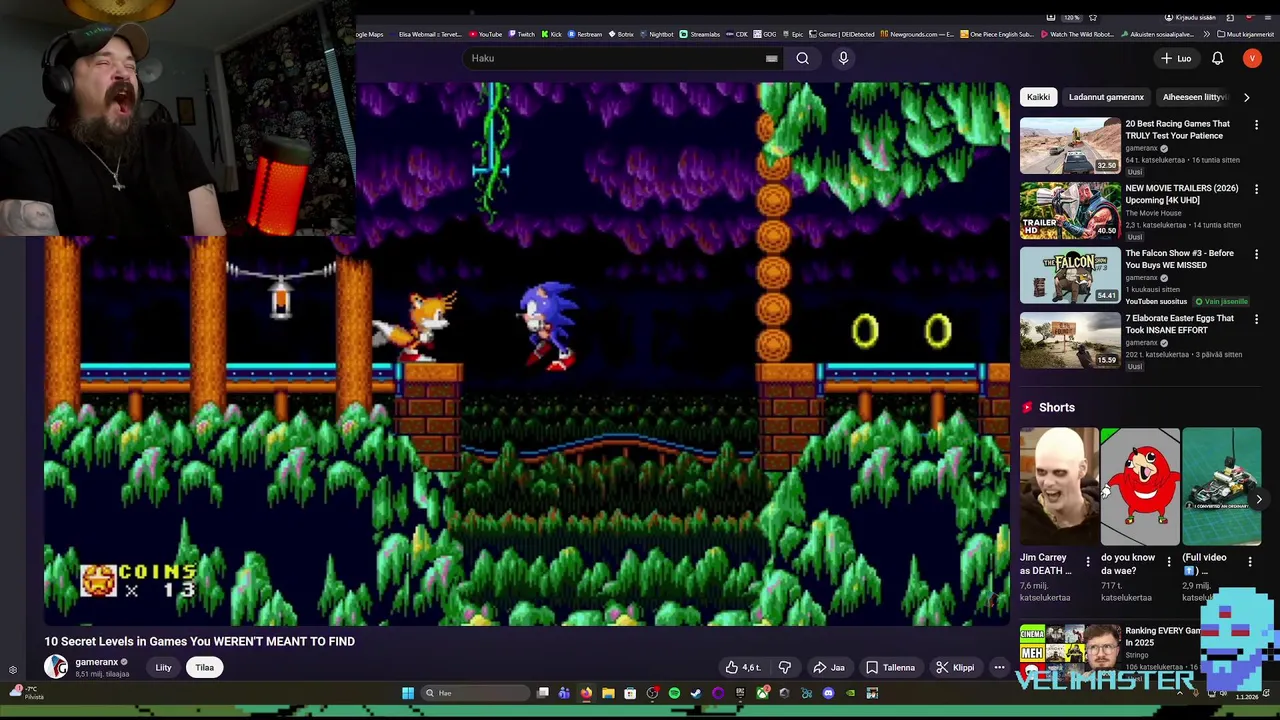Open options menu for 'NEW MOVIE TRAILERS'
The image size is (1280, 720).
point(1256,189)
